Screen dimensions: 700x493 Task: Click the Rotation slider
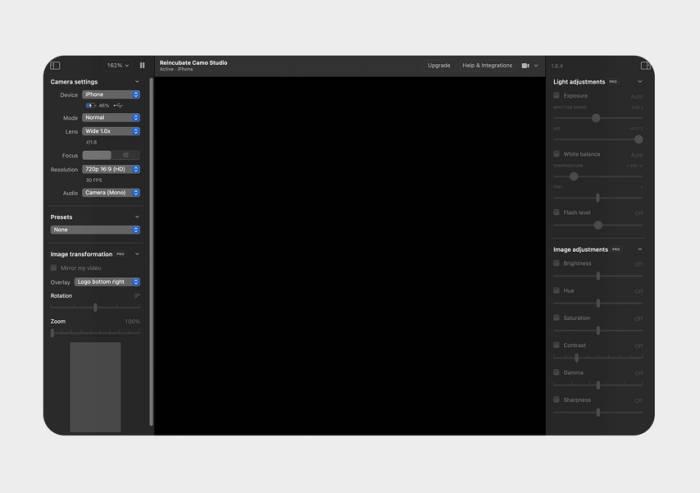coord(95,307)
